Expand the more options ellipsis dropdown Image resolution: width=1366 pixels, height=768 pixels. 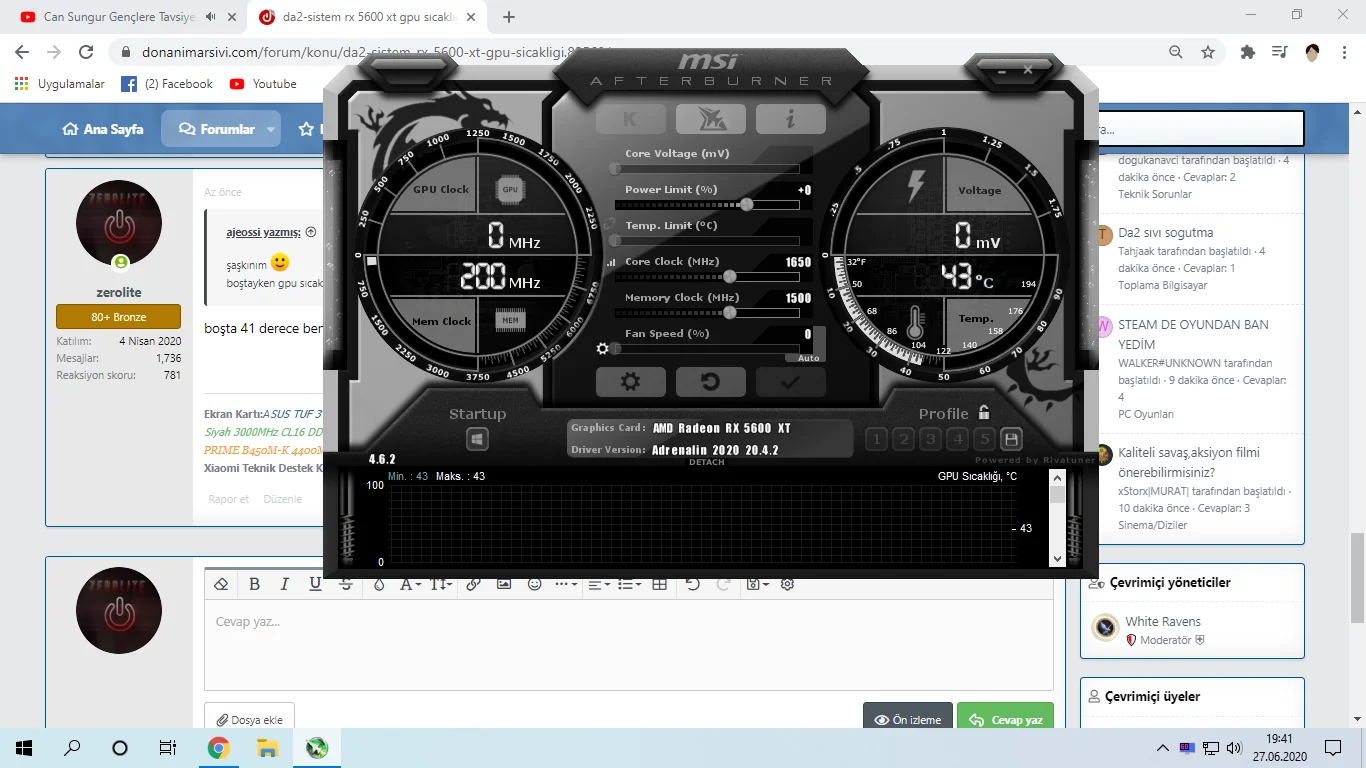(x=566, y=584)
